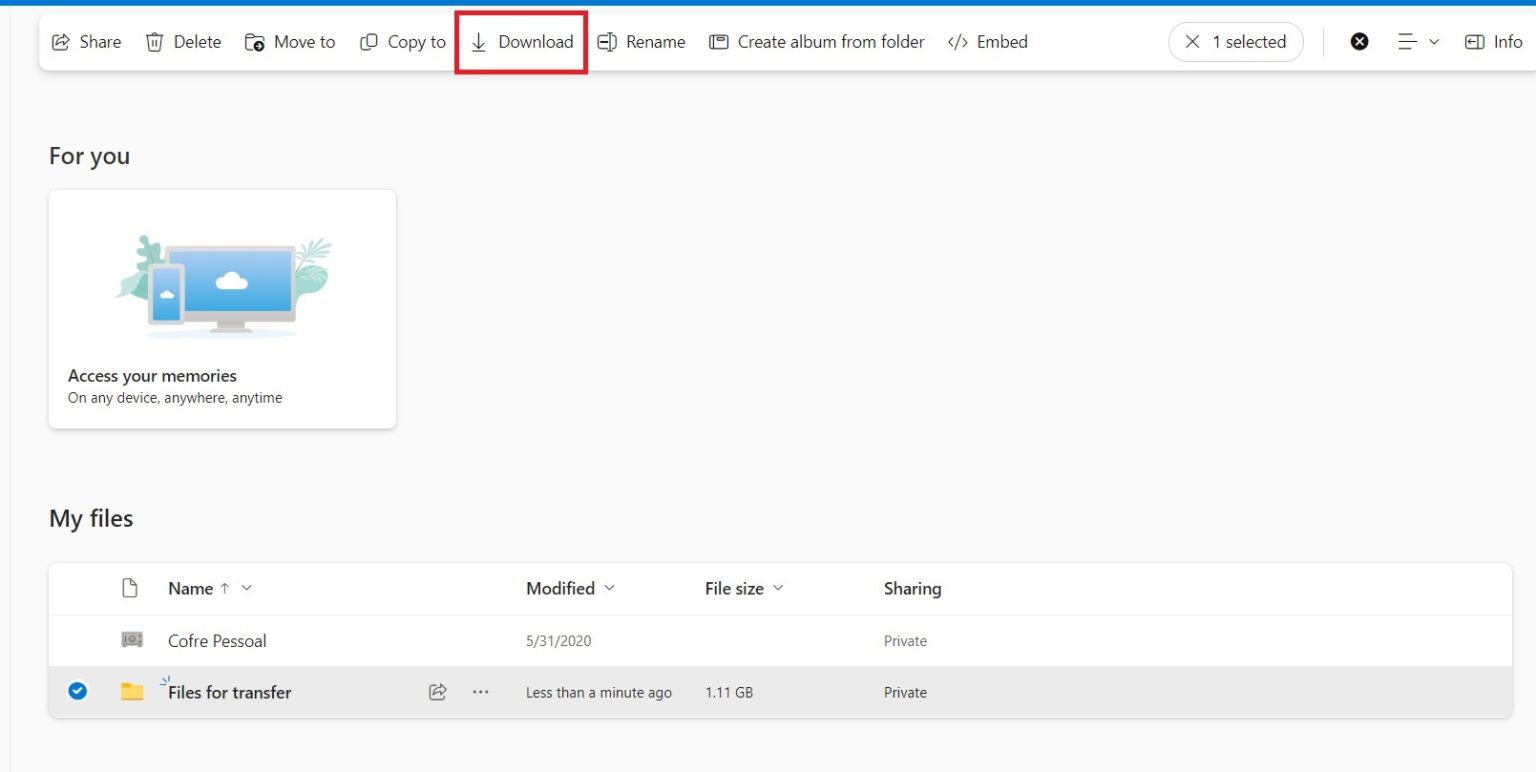
Task: Open the Access your memories card
Action: click(x=222, y=307)
